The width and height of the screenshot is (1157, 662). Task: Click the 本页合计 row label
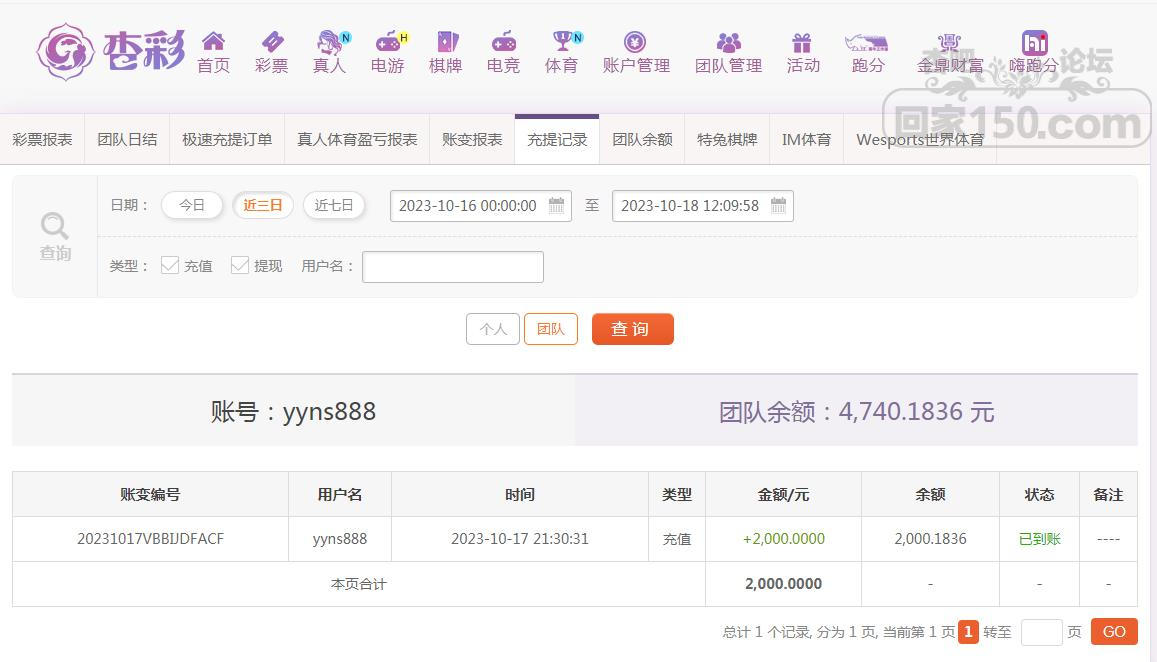(359, 584)
